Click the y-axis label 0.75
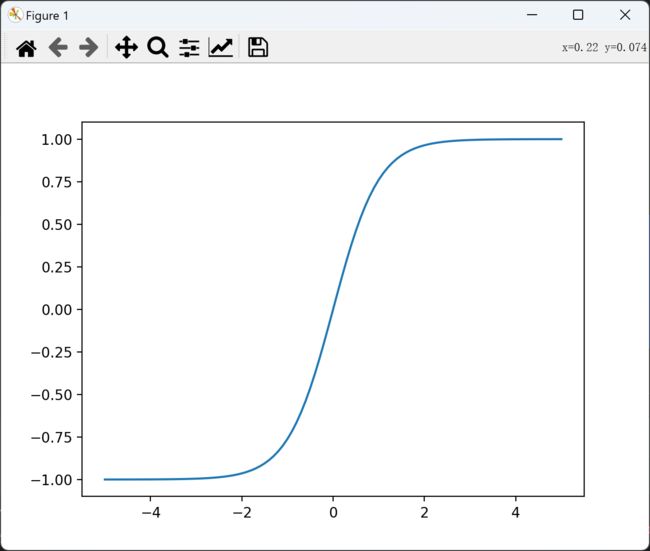Screen dimensions: 650x551 [x=56, y=182]
